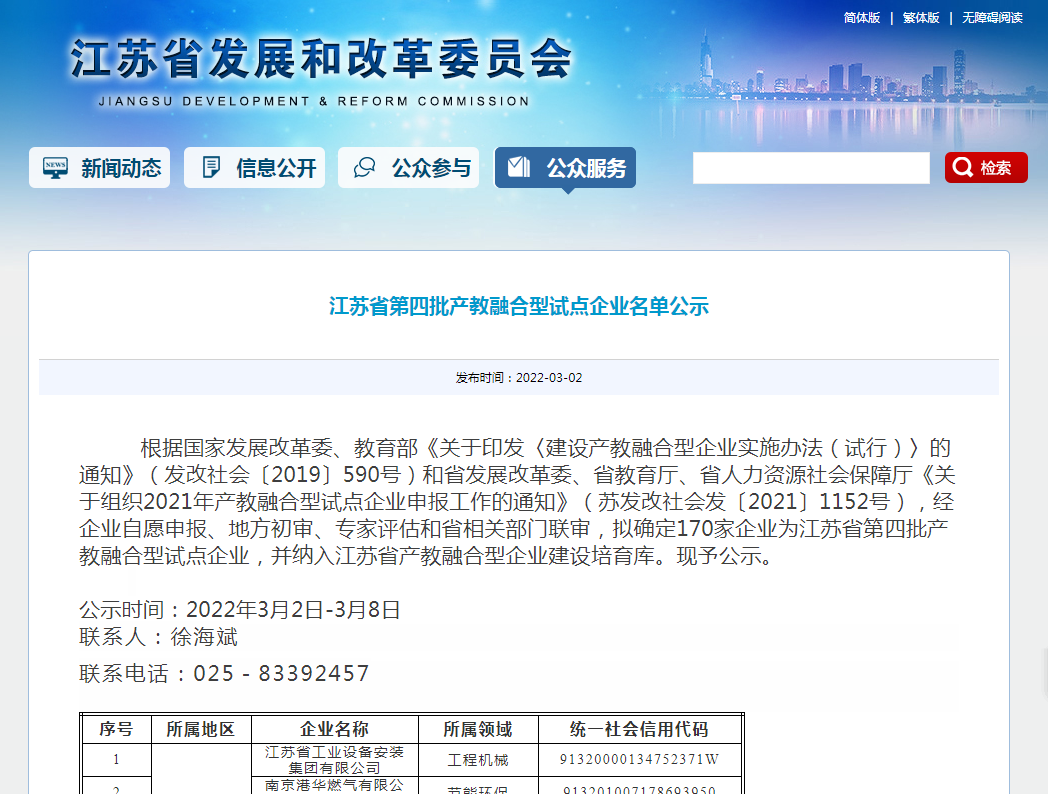
Task: Click the 统一社会信用代码 table header
Action: click(640, 729)
